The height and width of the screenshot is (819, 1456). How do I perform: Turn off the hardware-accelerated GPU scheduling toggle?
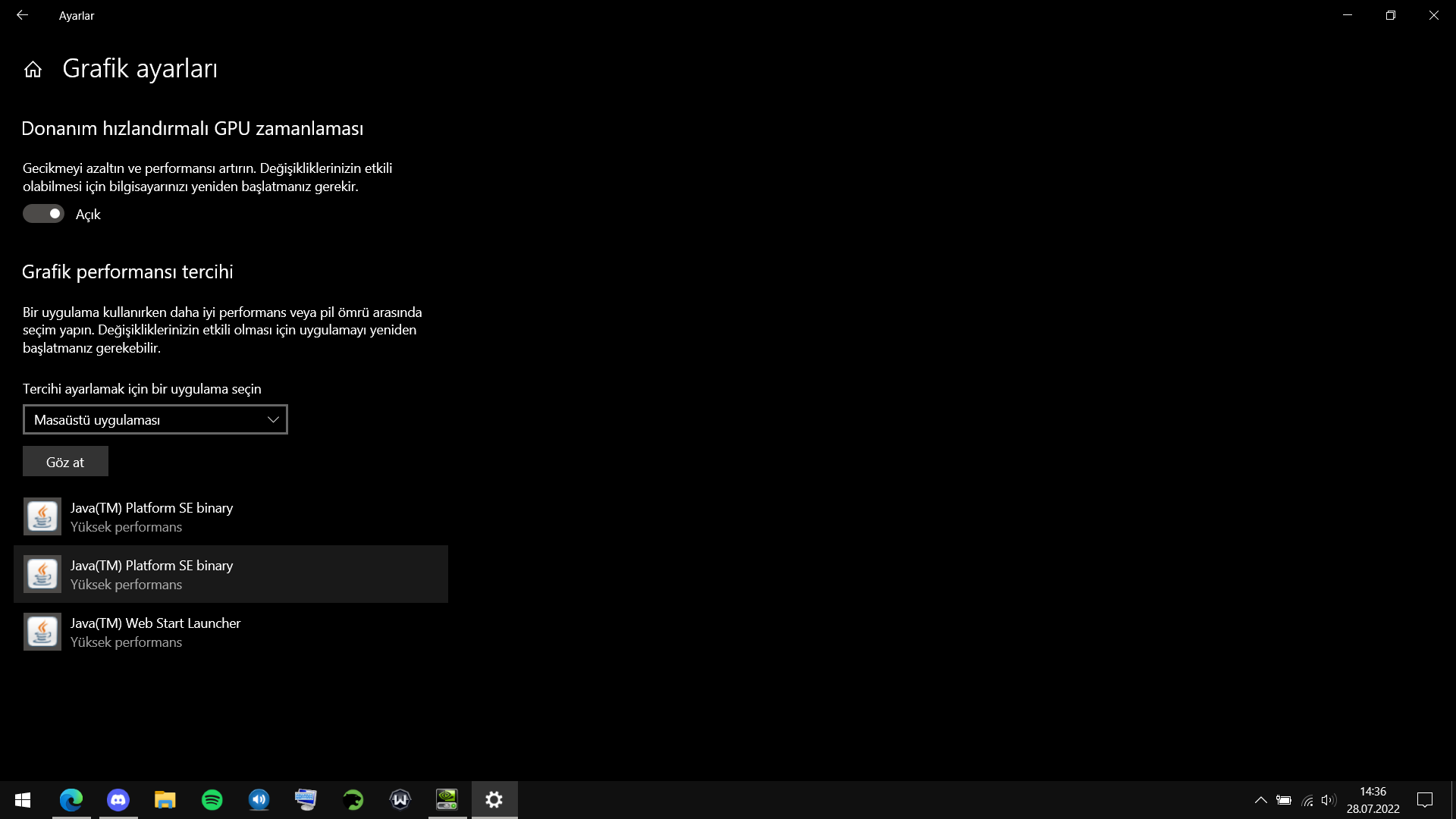pyautogui.click(x=43, y=214)
